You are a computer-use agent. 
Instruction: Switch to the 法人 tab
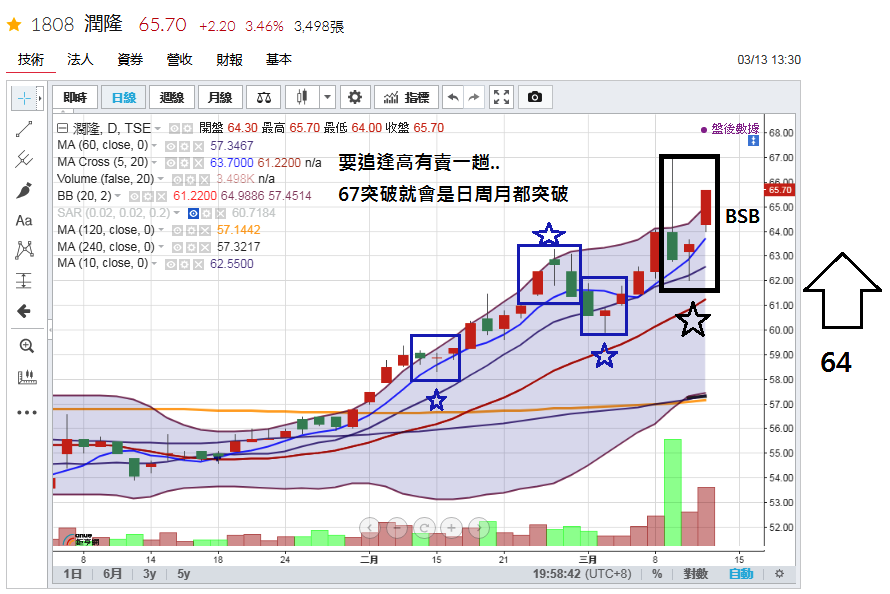(x=80, y=59)
